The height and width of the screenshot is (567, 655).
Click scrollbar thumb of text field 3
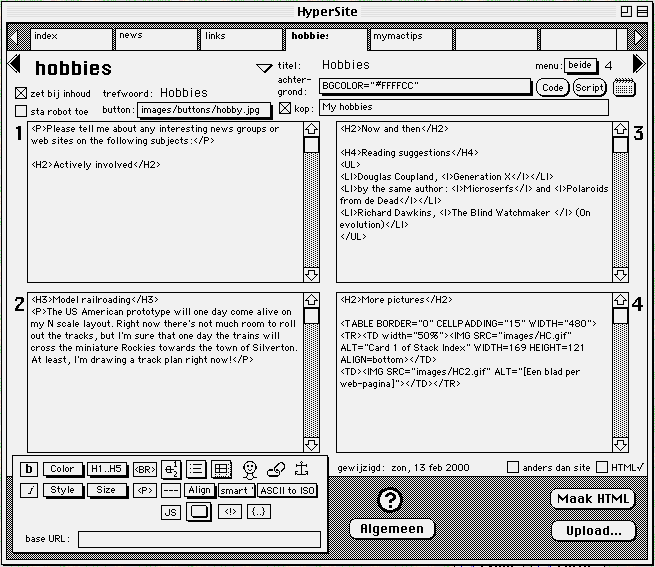(x=620, y=145)
